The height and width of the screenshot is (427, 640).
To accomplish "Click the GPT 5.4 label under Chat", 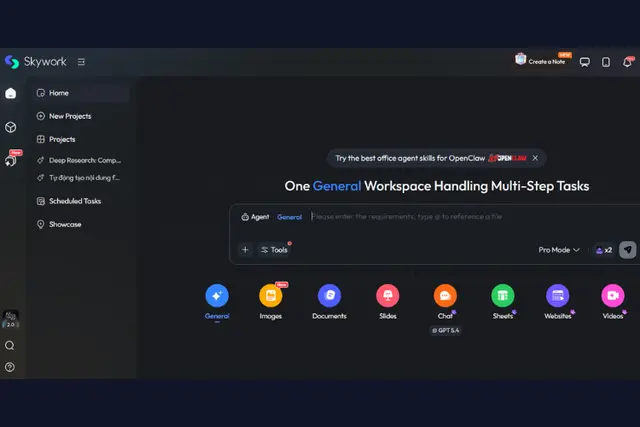I will coord(446,330).
